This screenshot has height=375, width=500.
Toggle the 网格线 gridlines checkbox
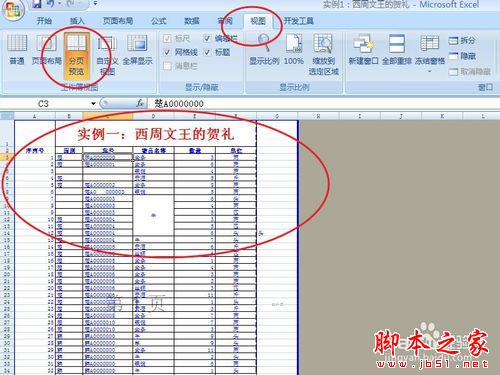(181, 52)
